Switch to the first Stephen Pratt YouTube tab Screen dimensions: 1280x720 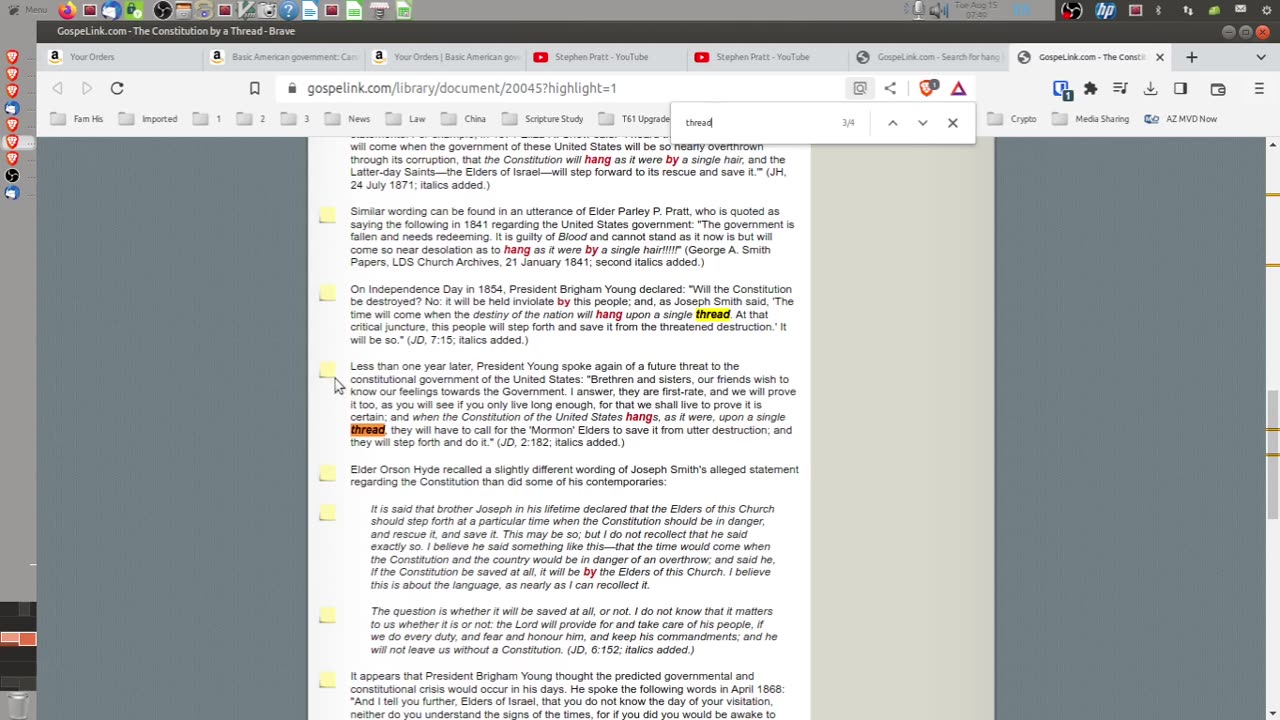click(608, 57)
